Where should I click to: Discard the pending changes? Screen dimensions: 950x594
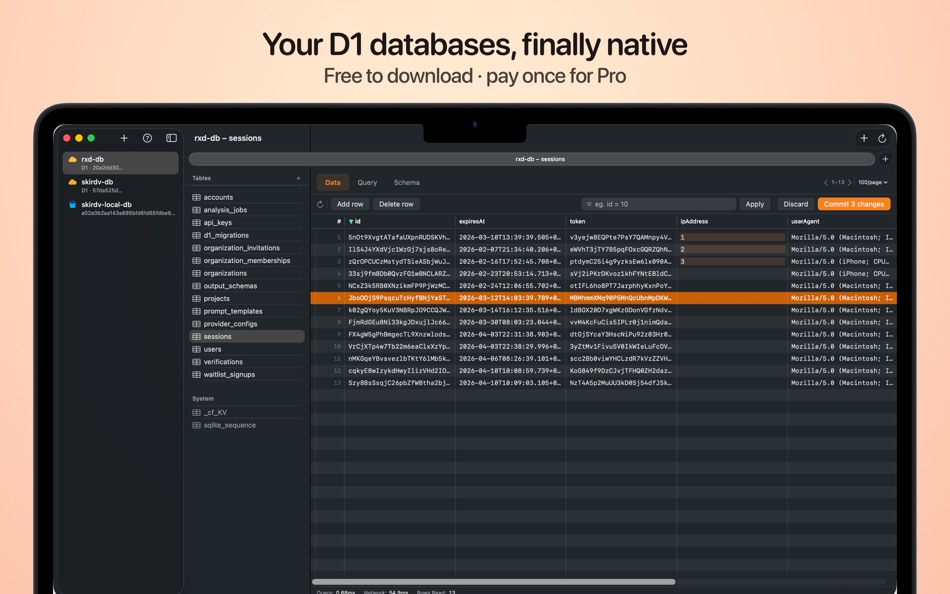796,203
